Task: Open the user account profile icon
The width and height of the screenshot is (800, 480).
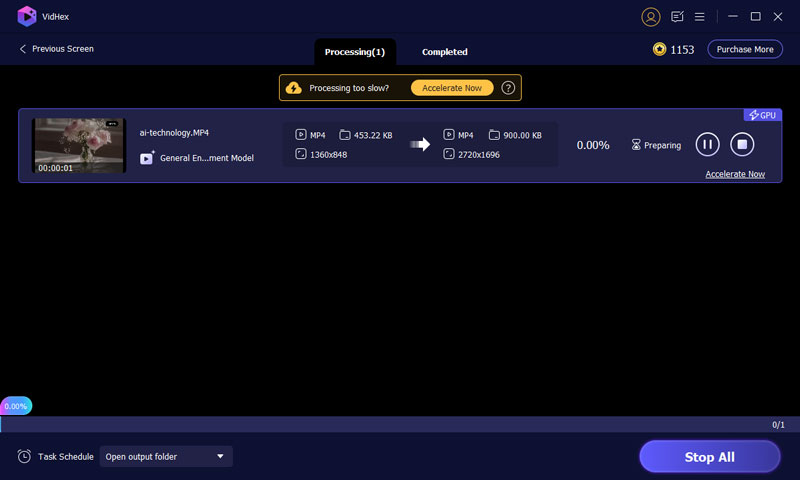Action: point(651,17)
